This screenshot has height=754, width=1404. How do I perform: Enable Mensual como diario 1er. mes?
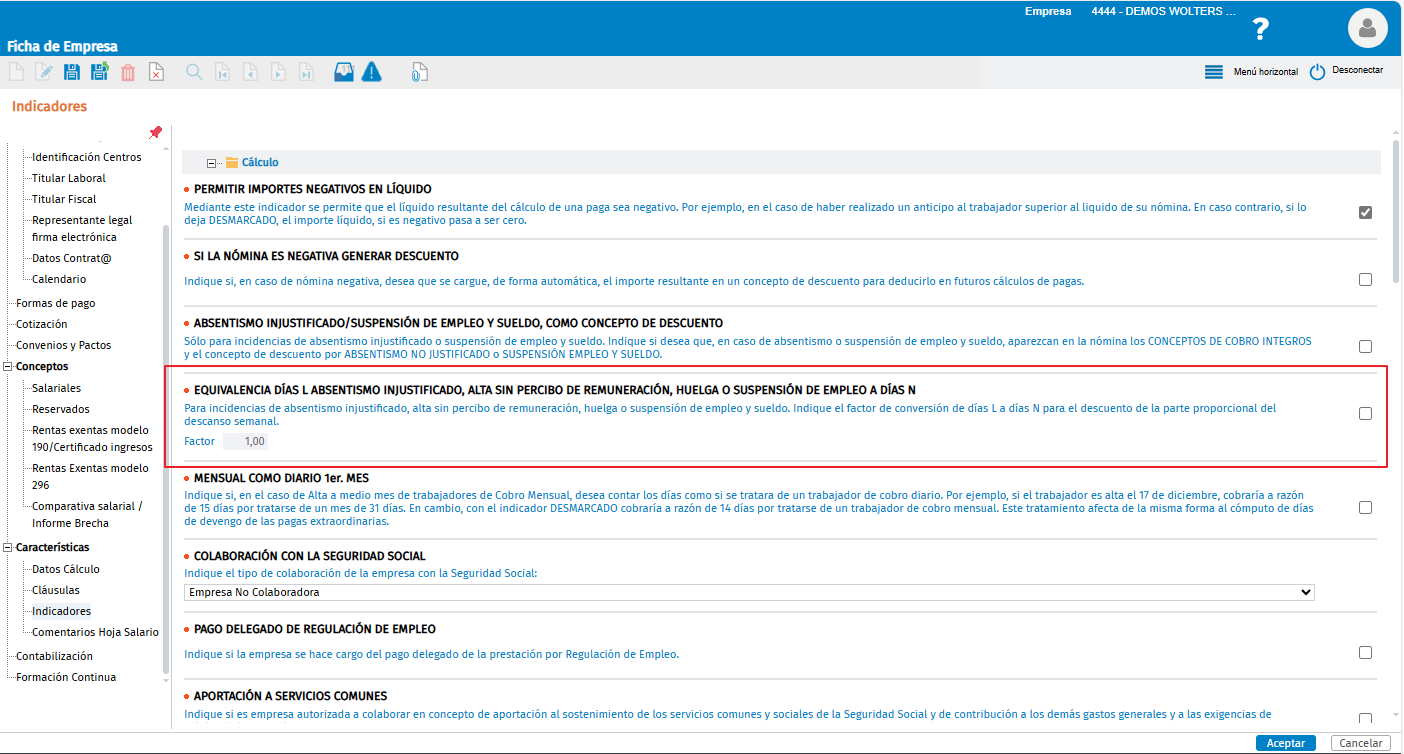pos(1365,507)
